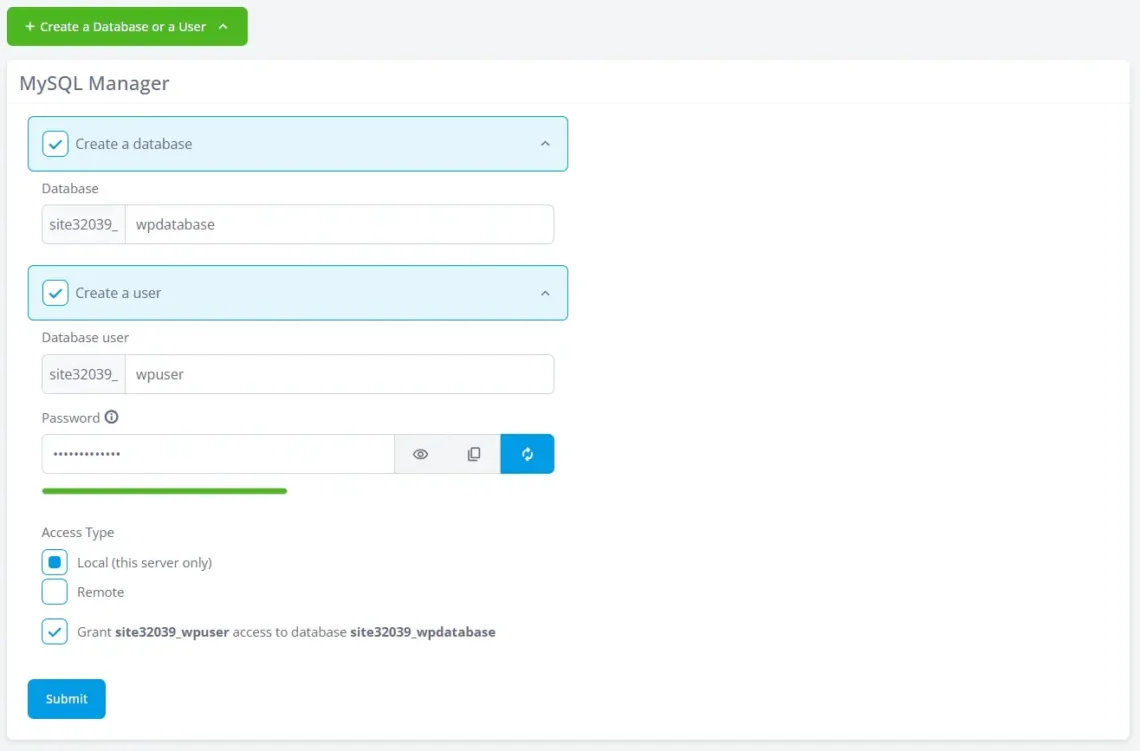Click the plus icon on the green button
1140x751 pixels.
[30, 28]
